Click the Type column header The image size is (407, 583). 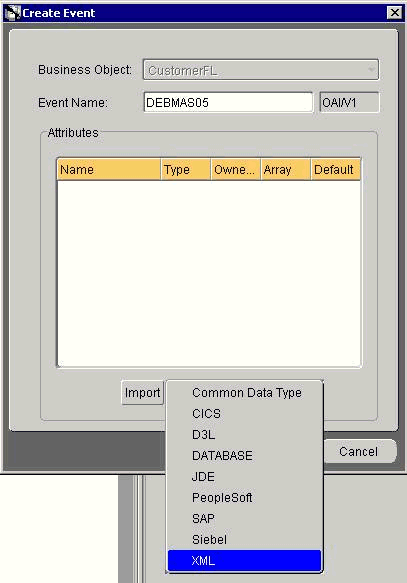[186, 170]
